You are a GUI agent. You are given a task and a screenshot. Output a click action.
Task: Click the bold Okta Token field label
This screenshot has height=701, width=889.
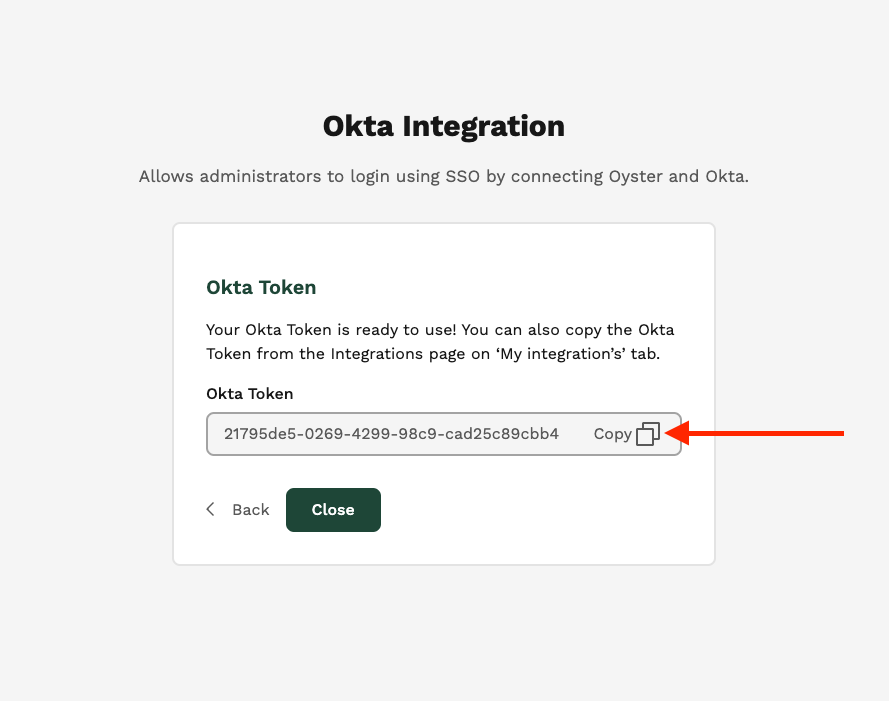(249, 394)
